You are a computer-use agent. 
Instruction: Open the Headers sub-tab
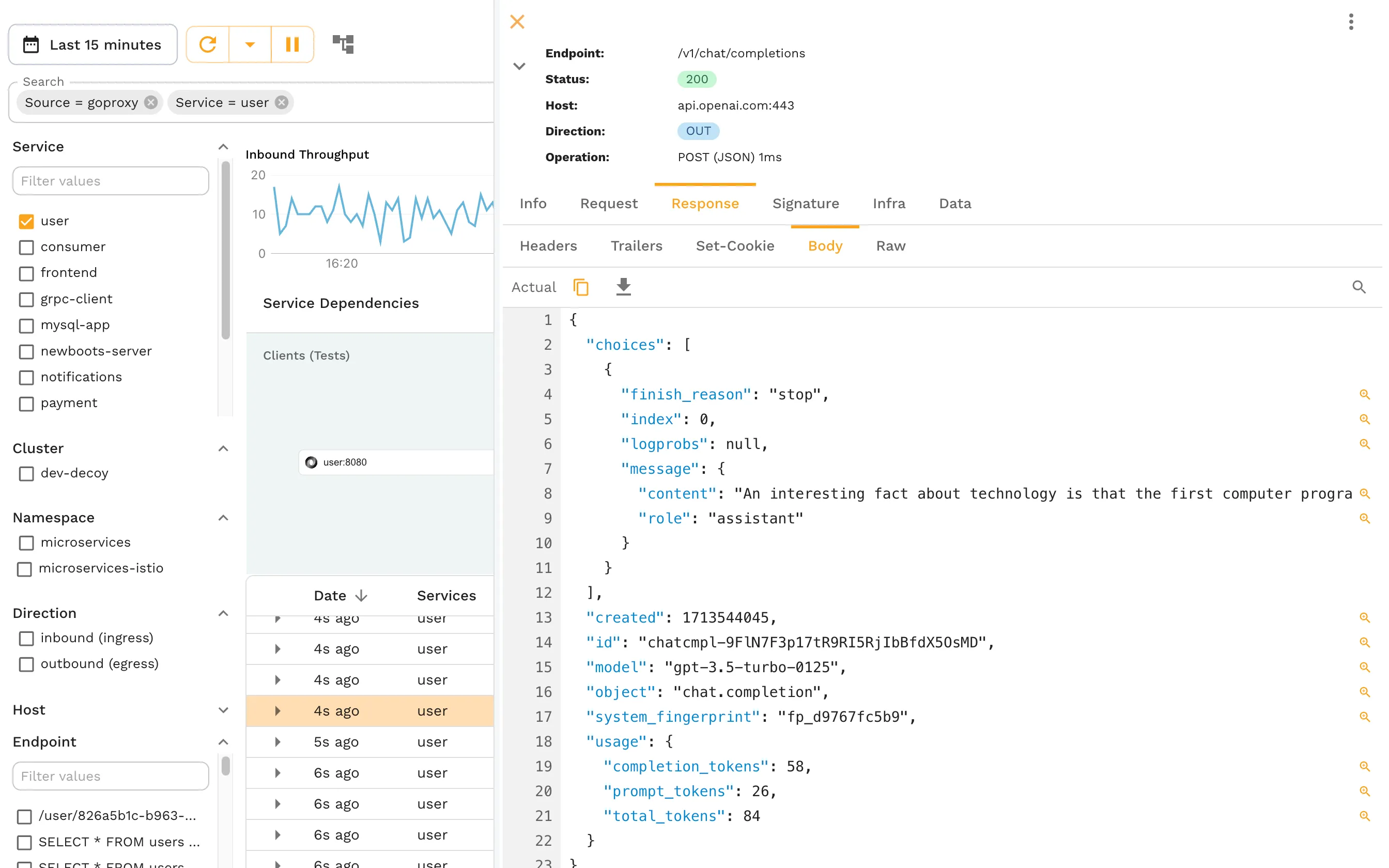pos(548,246)
